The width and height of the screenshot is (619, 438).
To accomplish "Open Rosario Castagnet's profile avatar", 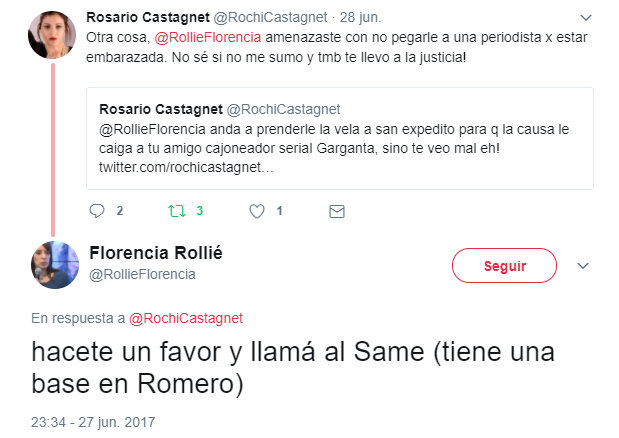I will point(52,34).
